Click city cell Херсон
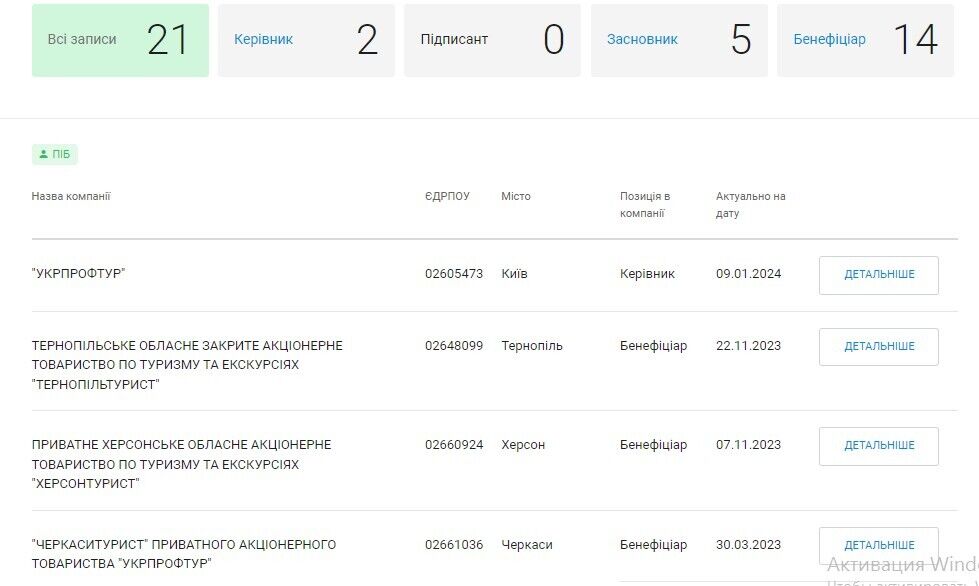Viewport: 979px width, 586px height. tap(523, 444)
